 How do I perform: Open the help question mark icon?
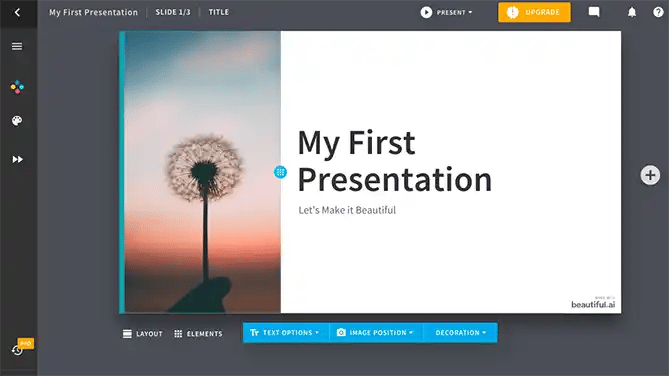658,12
